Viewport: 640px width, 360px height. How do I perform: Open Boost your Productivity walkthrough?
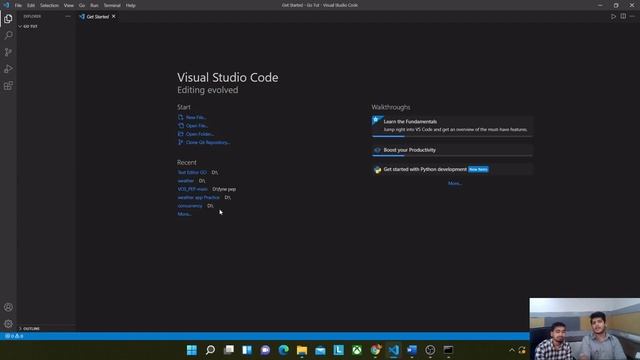click(452, 150)
